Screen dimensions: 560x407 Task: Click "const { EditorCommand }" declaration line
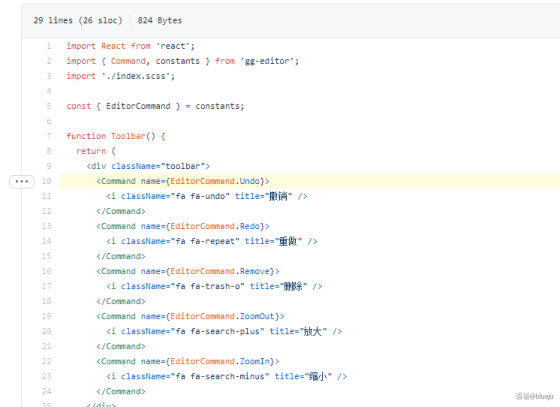(x=155, y=106)
